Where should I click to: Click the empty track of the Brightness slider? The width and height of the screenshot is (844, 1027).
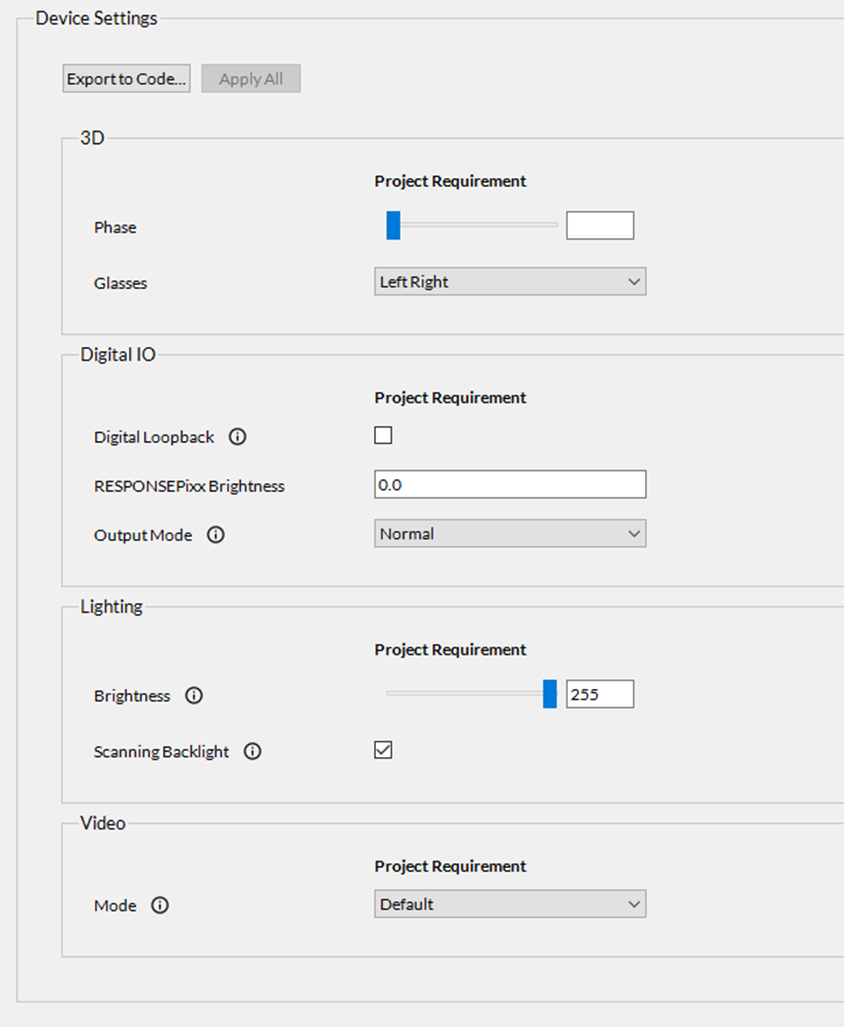460,694
